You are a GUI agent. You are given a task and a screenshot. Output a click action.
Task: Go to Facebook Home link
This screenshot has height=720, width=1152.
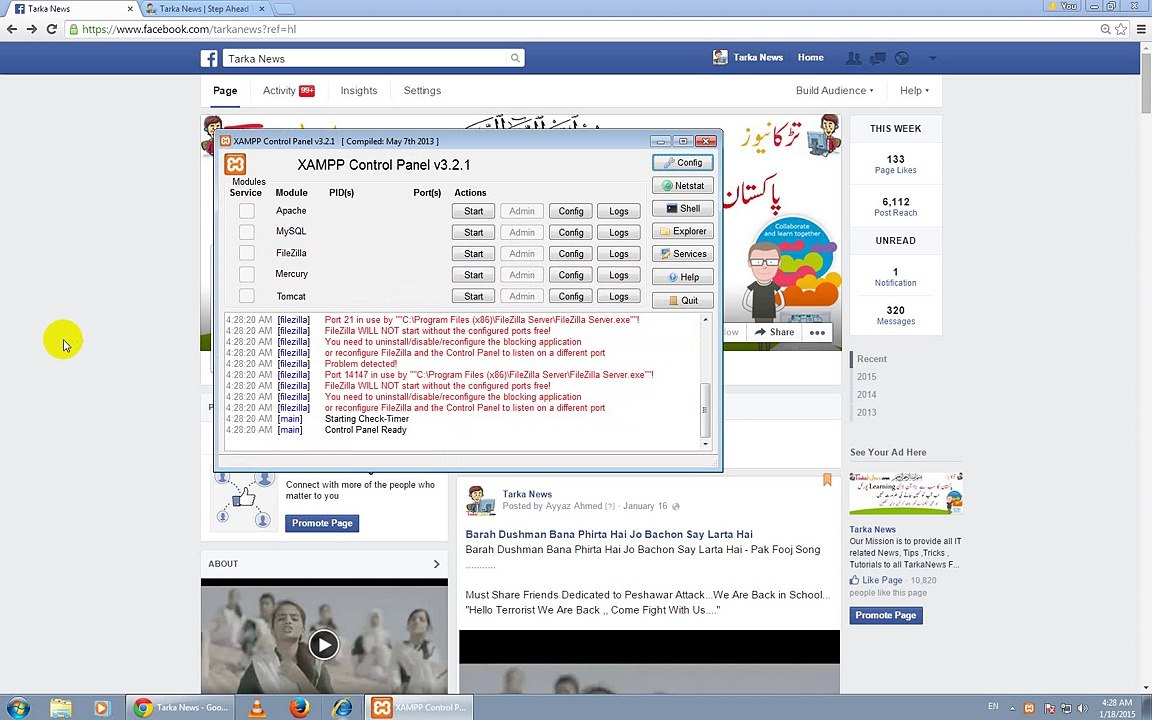[x=810, y=57]
